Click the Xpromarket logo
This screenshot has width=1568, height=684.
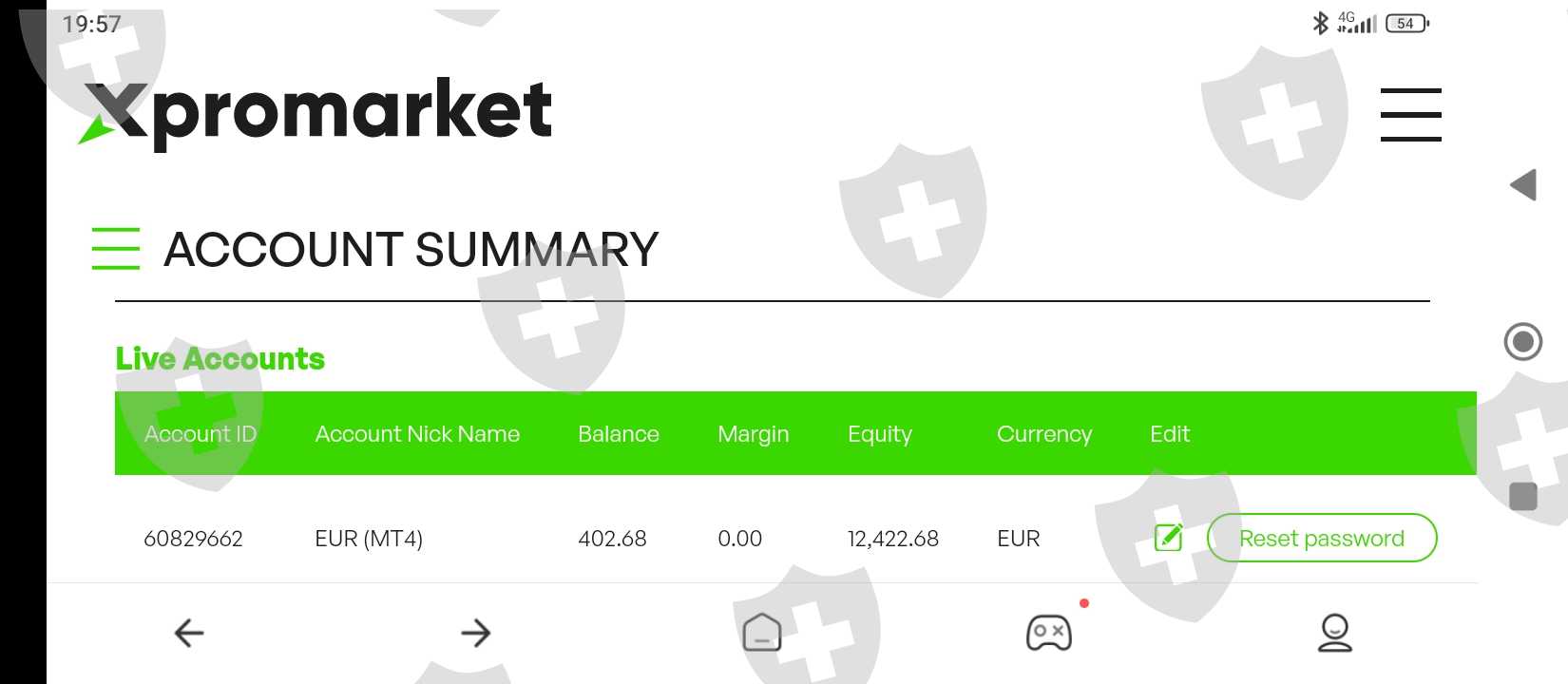[x=315, y=112]
